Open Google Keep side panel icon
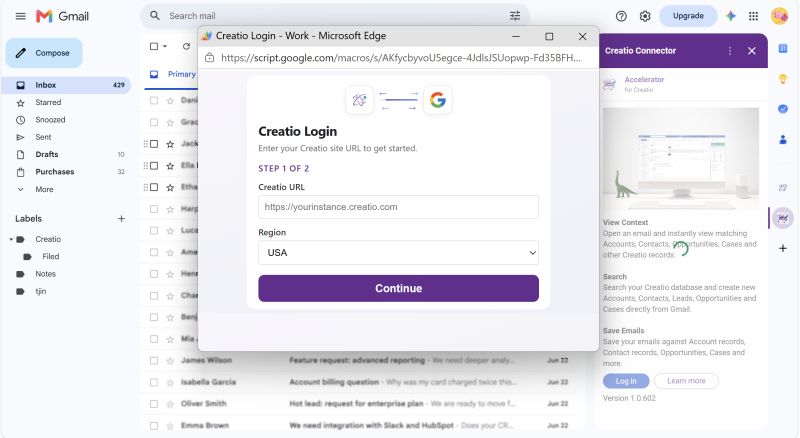 [x=783, y=79]
